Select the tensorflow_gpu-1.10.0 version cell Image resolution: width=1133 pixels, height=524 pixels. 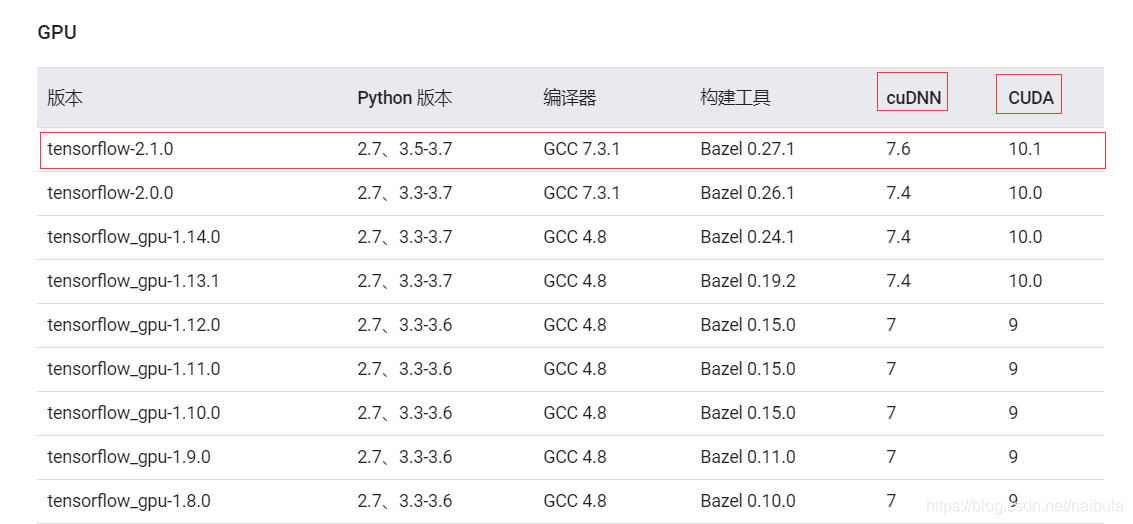tap(134, 413)
